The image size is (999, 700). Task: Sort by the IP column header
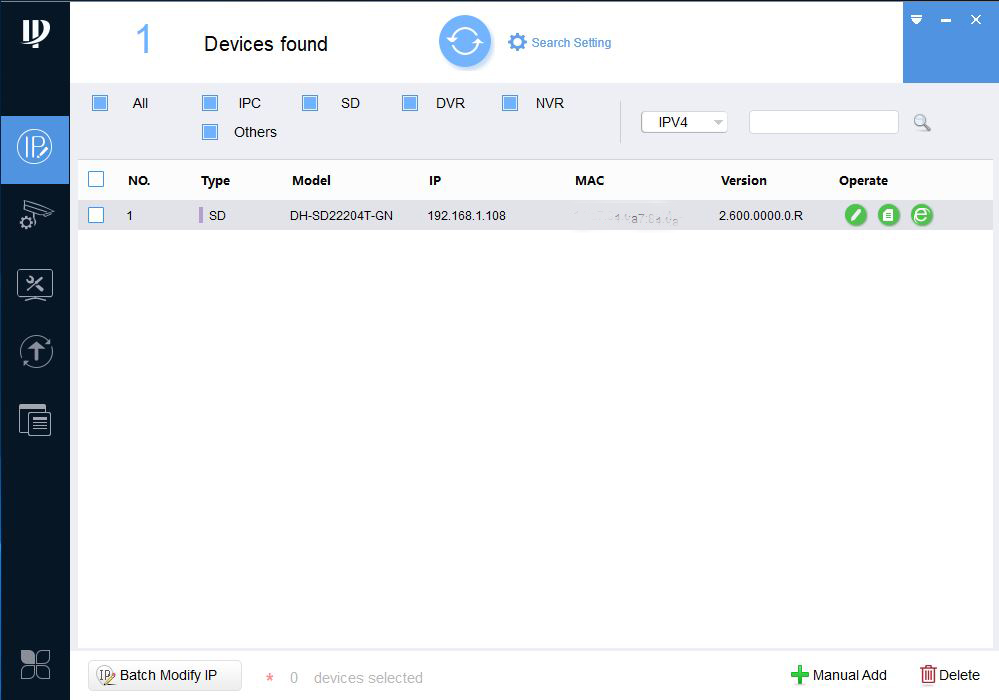[x=435, y=180]
